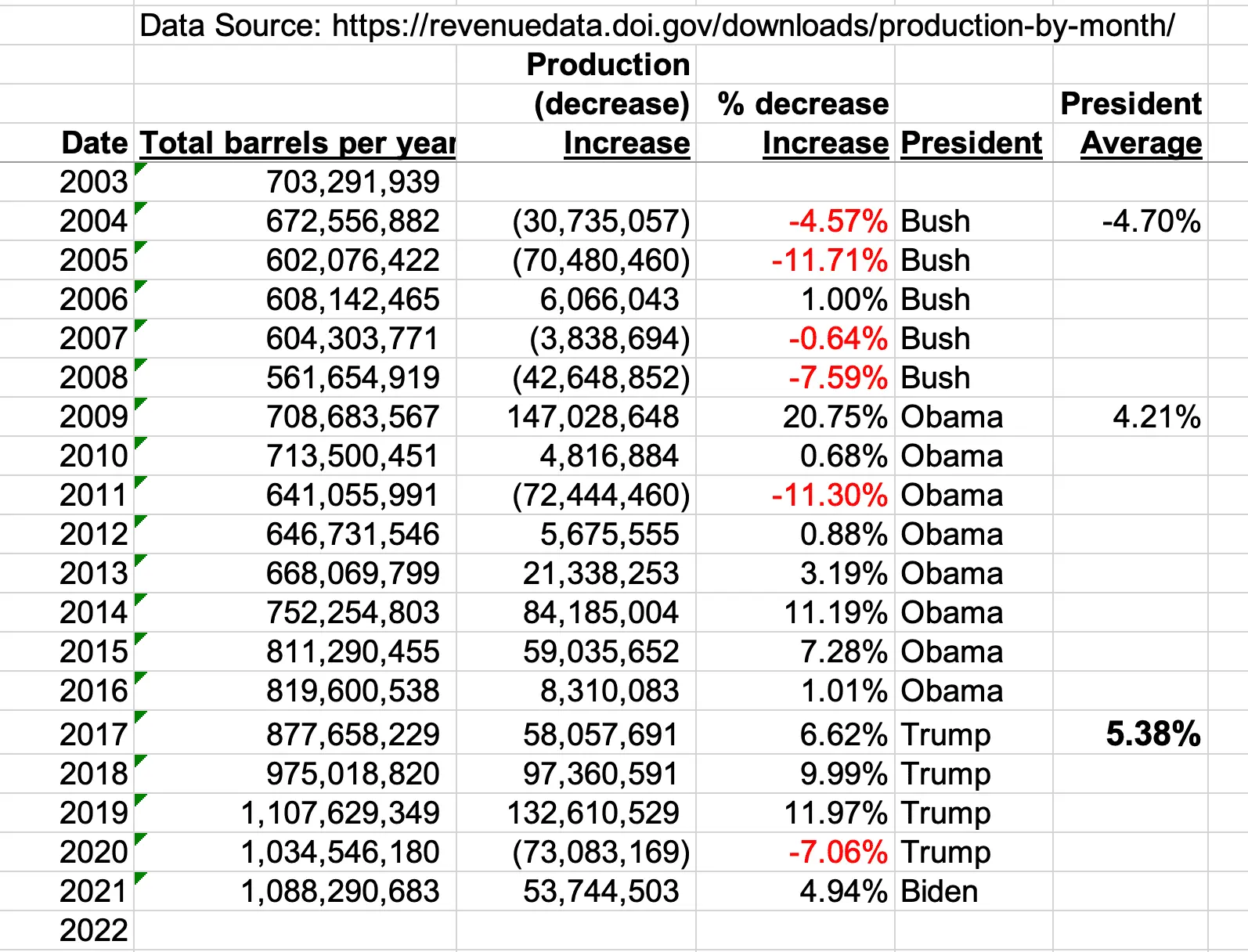Image resolution: width=1248 pixels, height=952 pixels.
Task: Click the President Average header cell
Action: 1131,124
